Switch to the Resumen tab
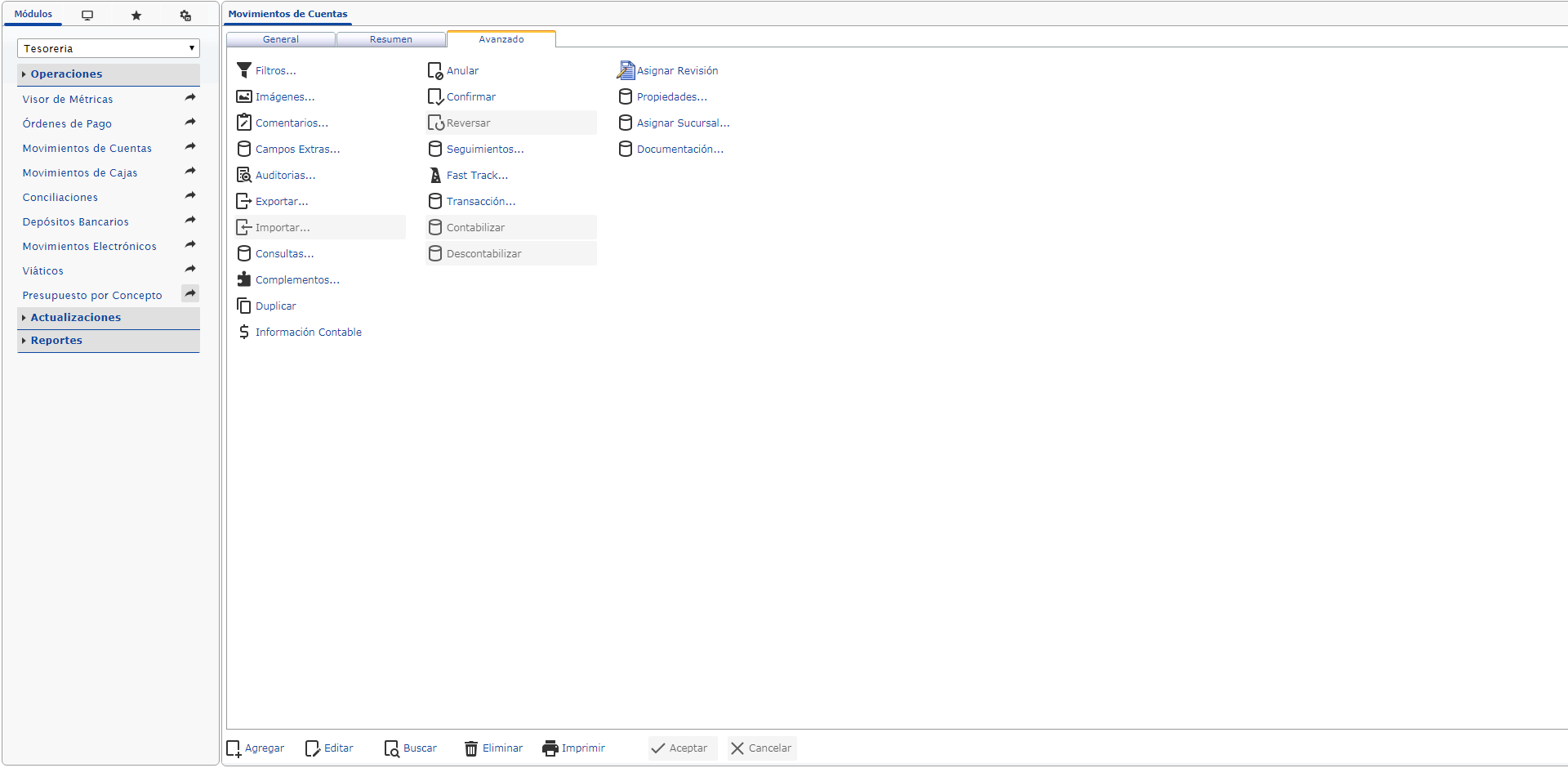Image resolution: width=1568 pixels, height=768 pixels. [x=390, y=39]
